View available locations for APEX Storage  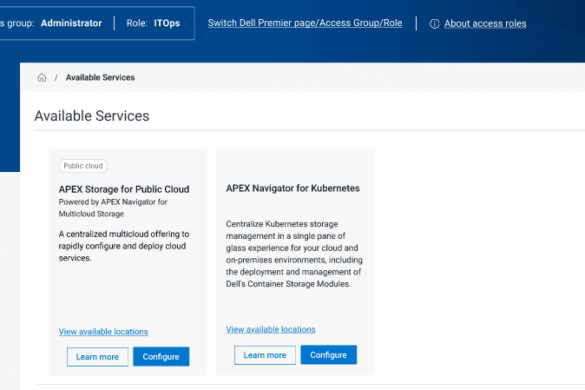pos(103,331)
